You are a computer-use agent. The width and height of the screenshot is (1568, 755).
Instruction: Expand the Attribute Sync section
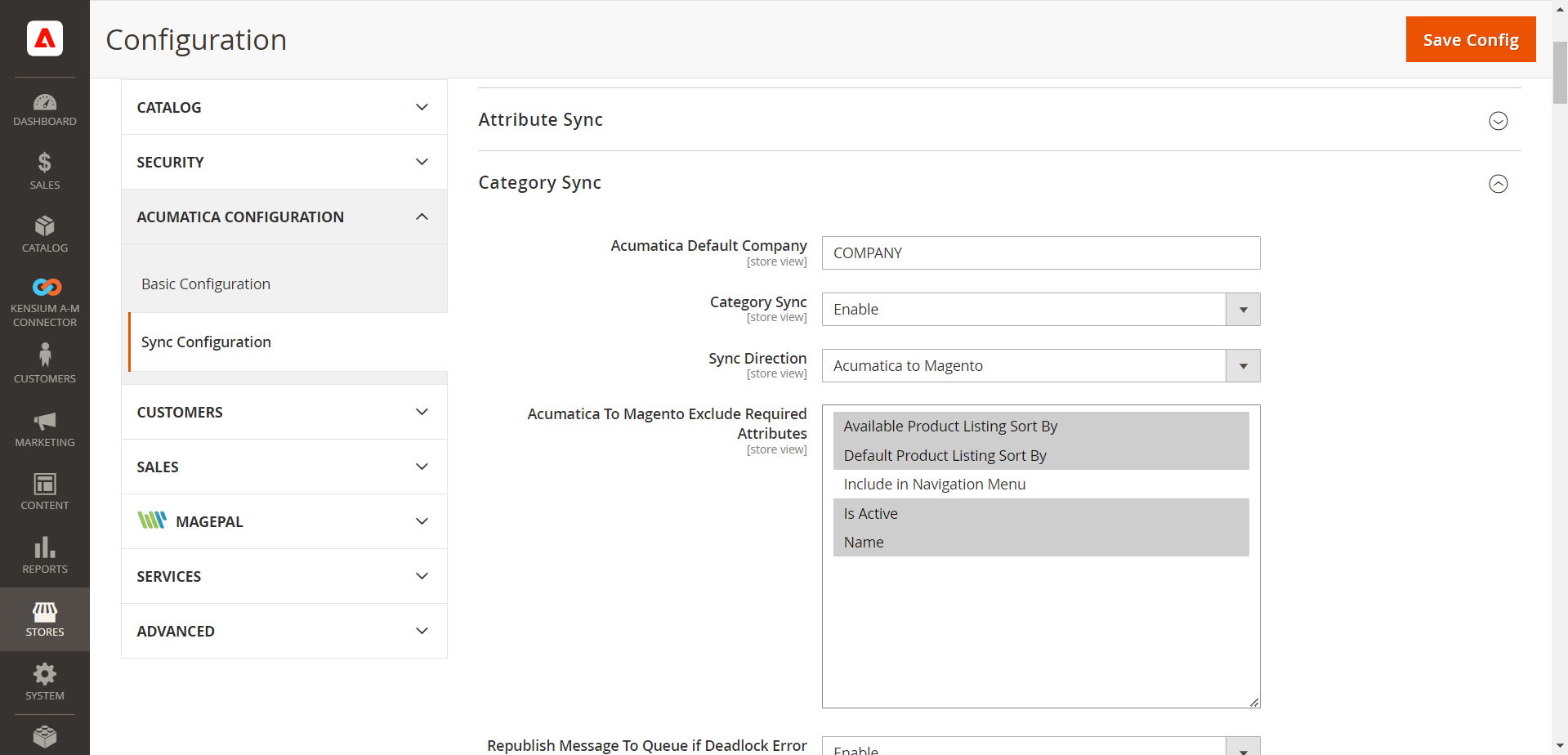[x=1498, y=120]
